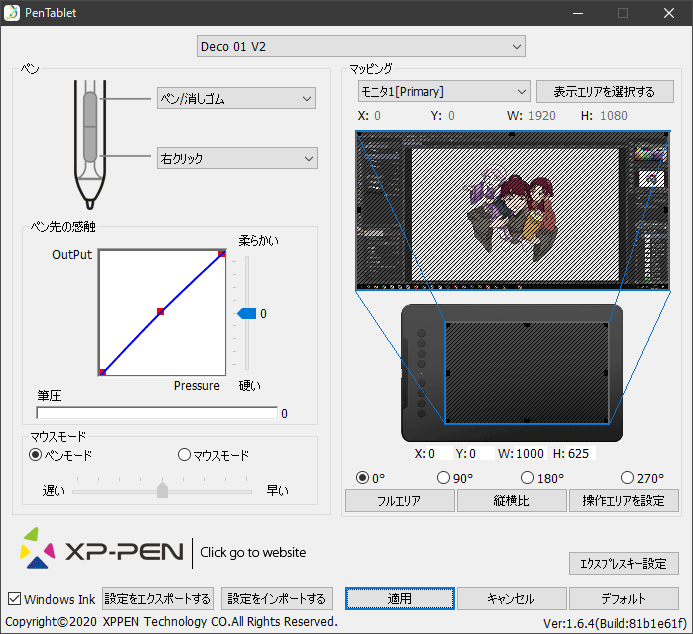Click the 硬い hard label

coord(249,386)
